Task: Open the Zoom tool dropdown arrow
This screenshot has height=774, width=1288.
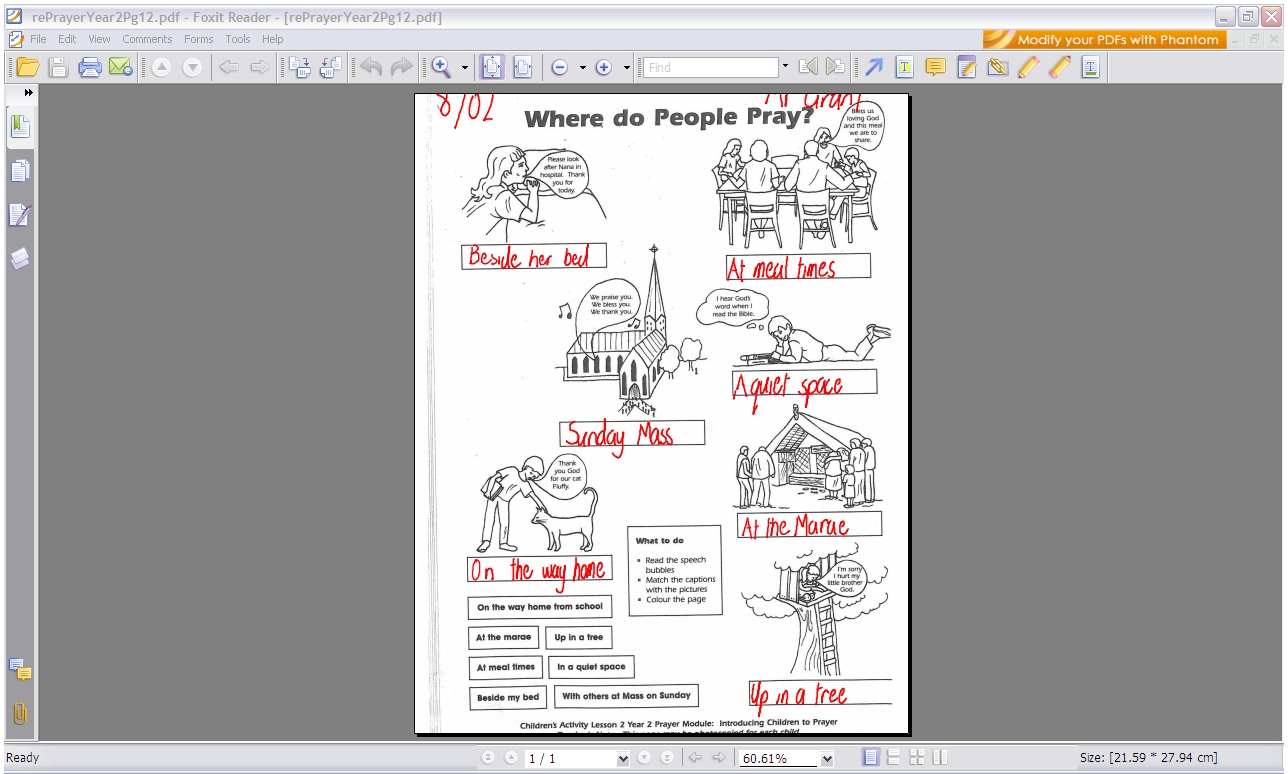Action: point(465,67)
